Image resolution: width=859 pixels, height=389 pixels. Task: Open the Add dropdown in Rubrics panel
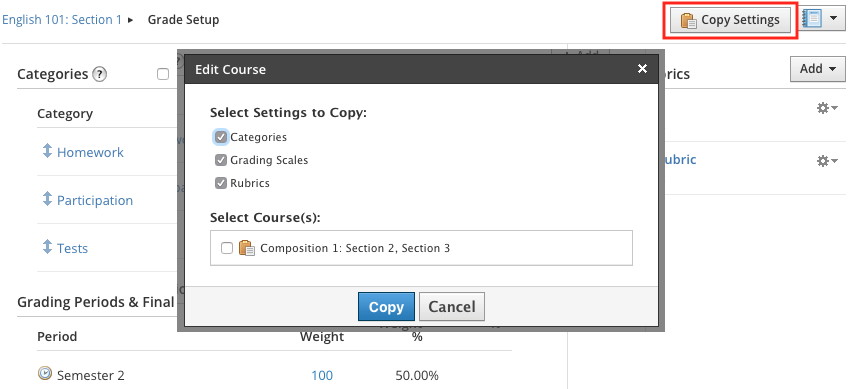coord(817,68)
